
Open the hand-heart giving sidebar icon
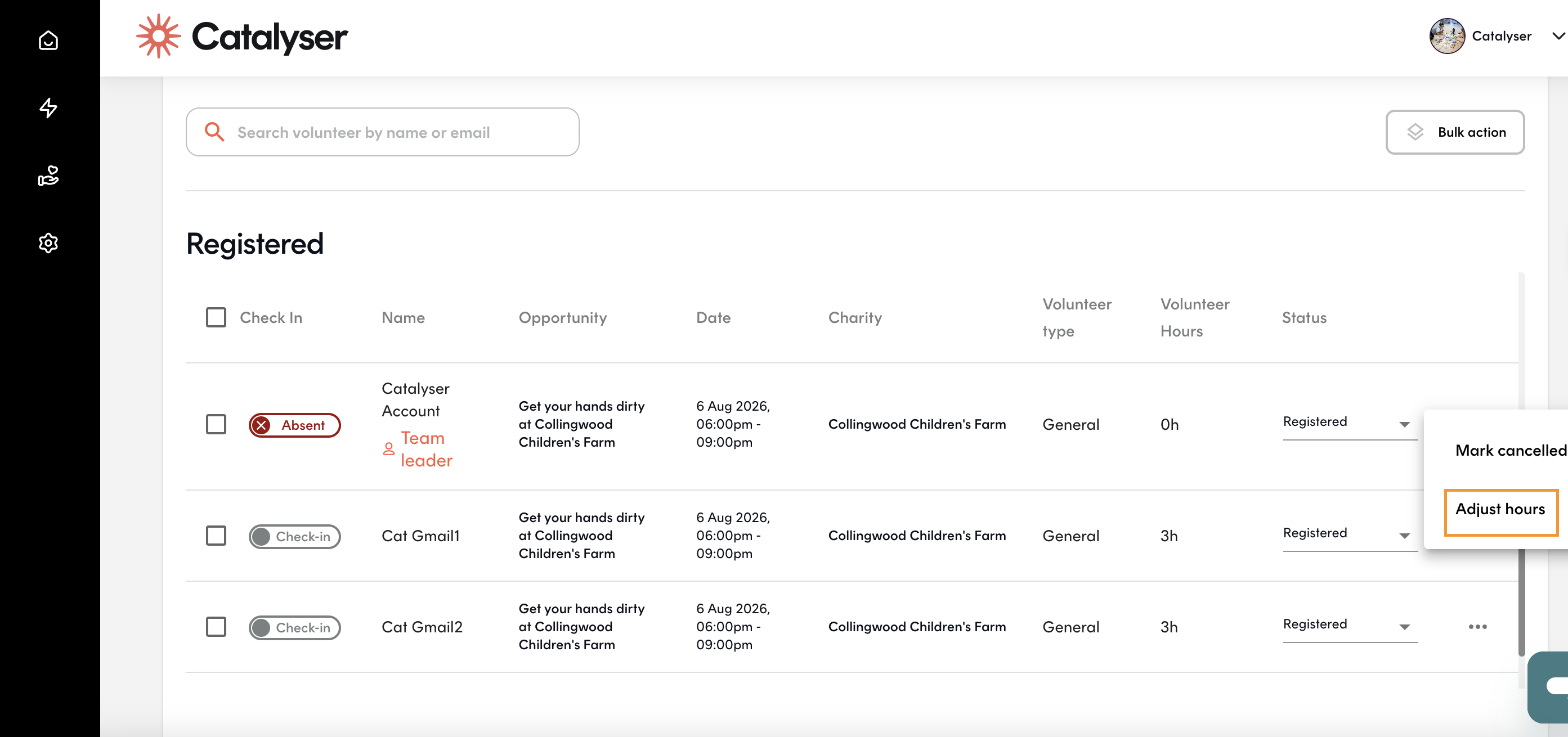coord(48,176)
